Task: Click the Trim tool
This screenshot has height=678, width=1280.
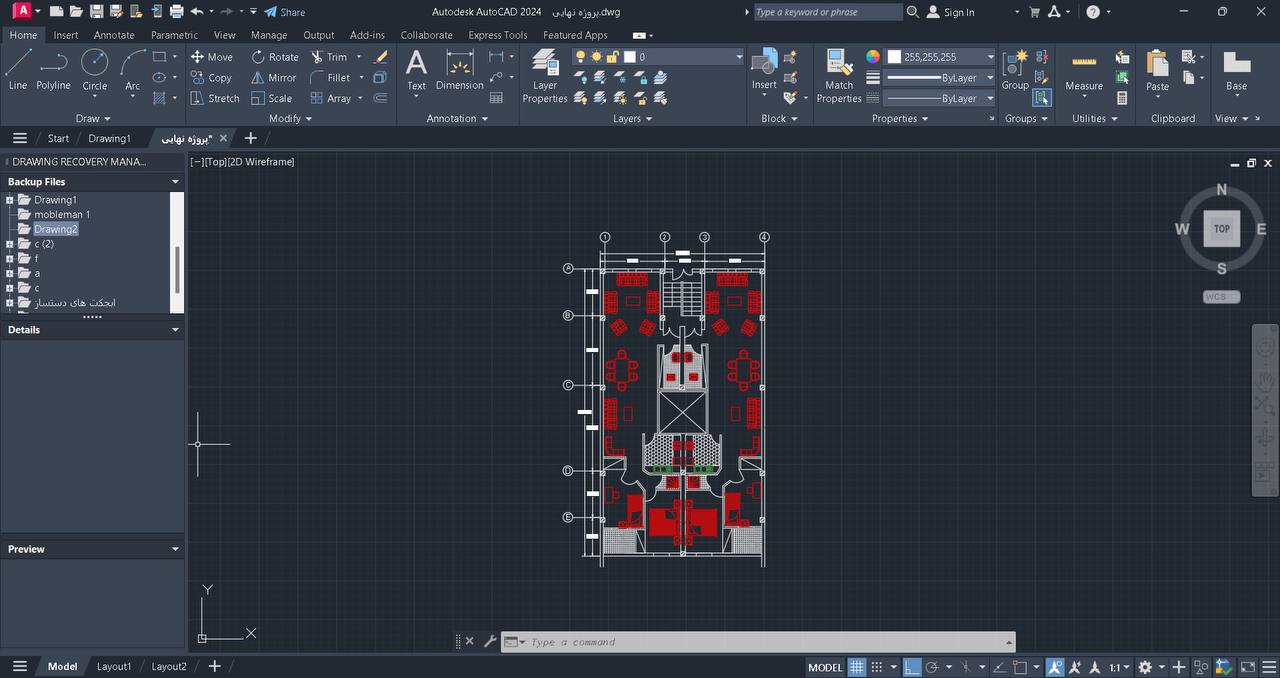Action: point(329,57)
